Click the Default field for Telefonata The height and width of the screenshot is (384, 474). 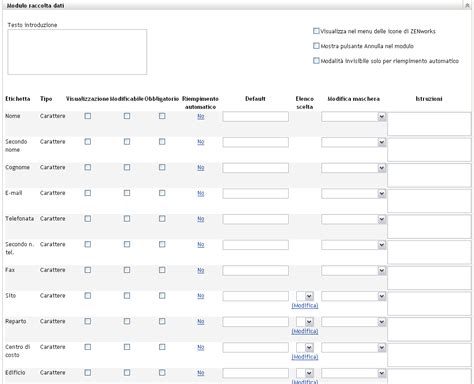[256, 219]
